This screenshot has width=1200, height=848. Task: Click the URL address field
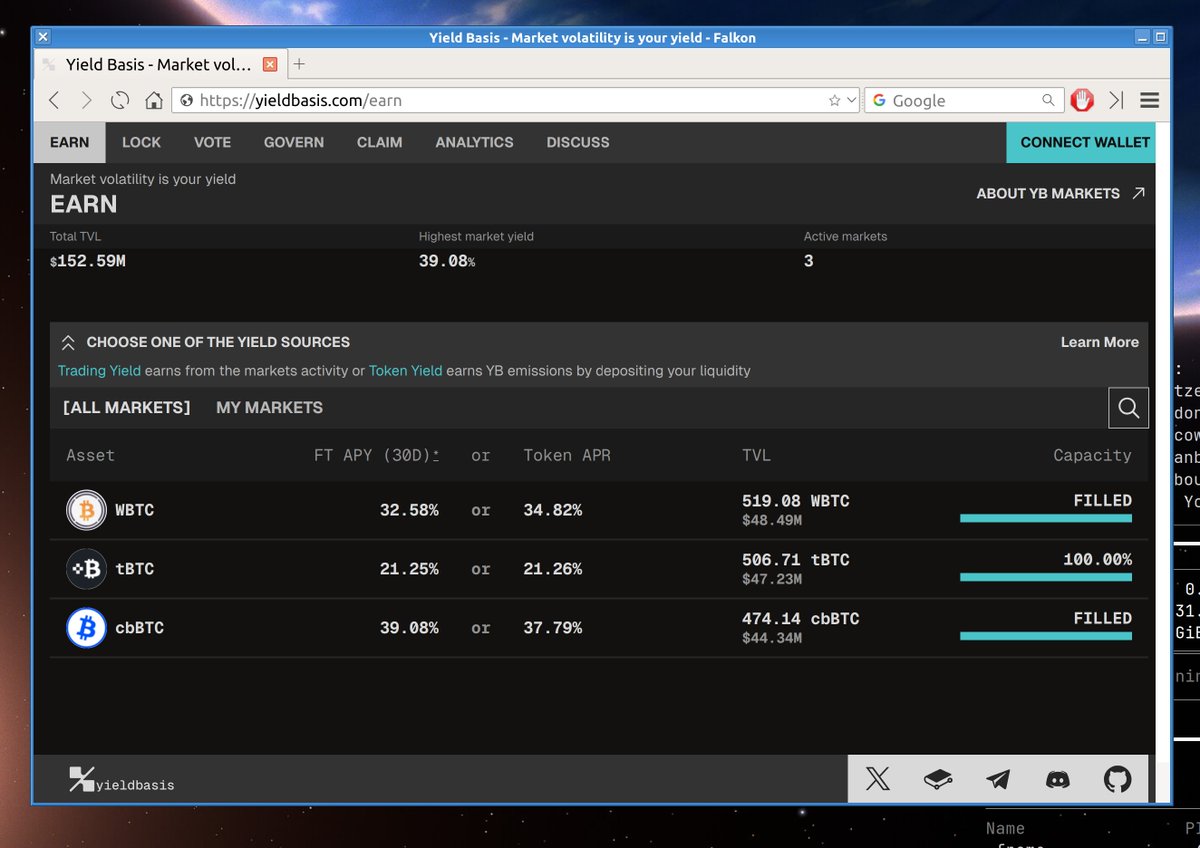pyautogui.click(x=516, y=100)
